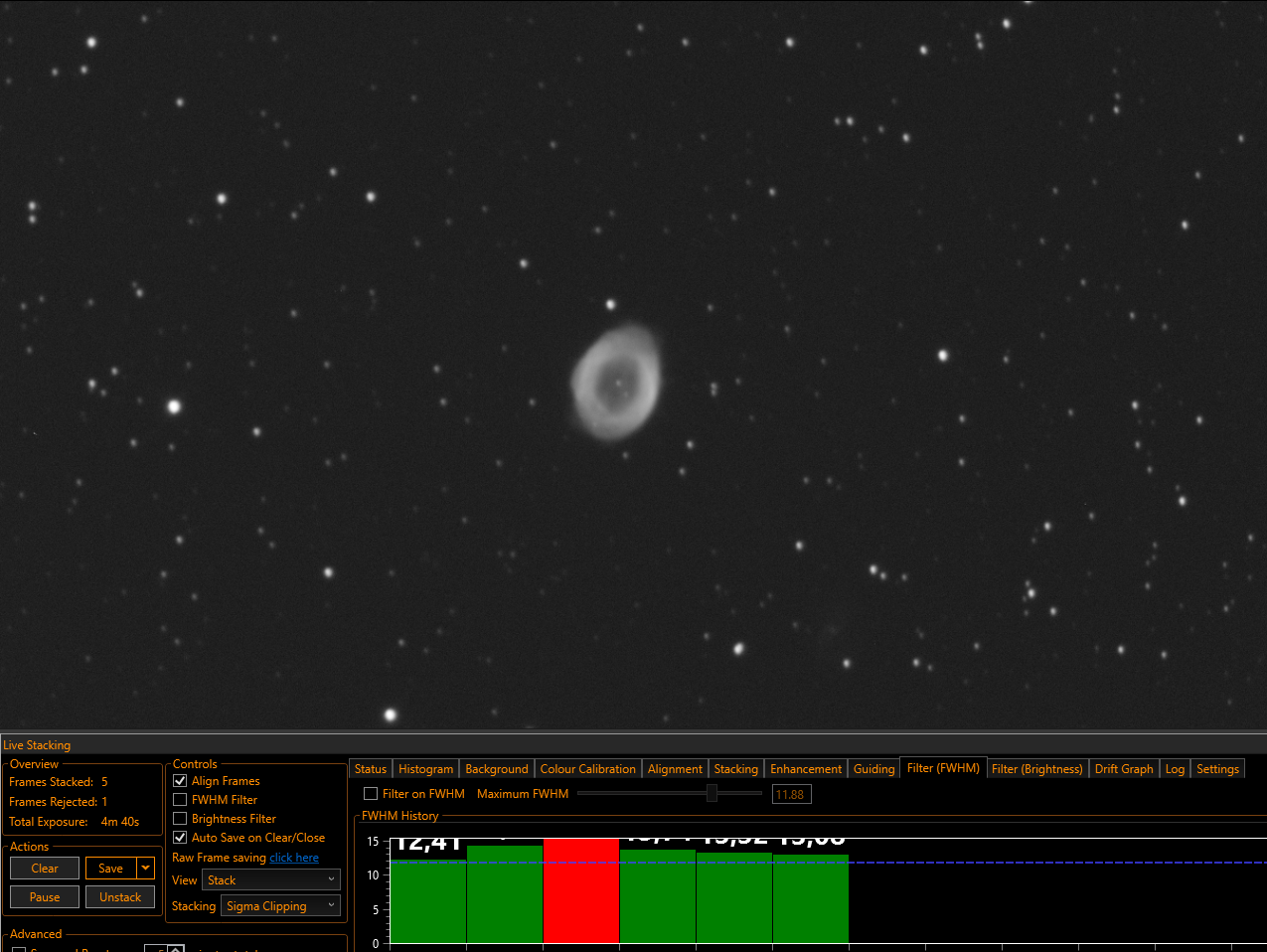Open the Settings tab
The width and height of the screenshot is (1267, 952).
[1217, 769]
